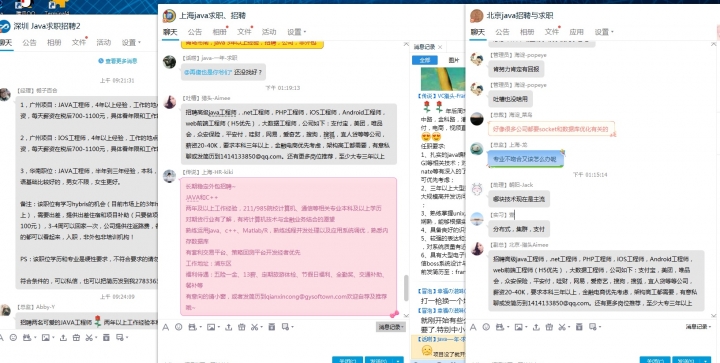Click the picture icon in the Beijing chat toolbar
This screenshot has height=363, width=720.
coord(518,327)
